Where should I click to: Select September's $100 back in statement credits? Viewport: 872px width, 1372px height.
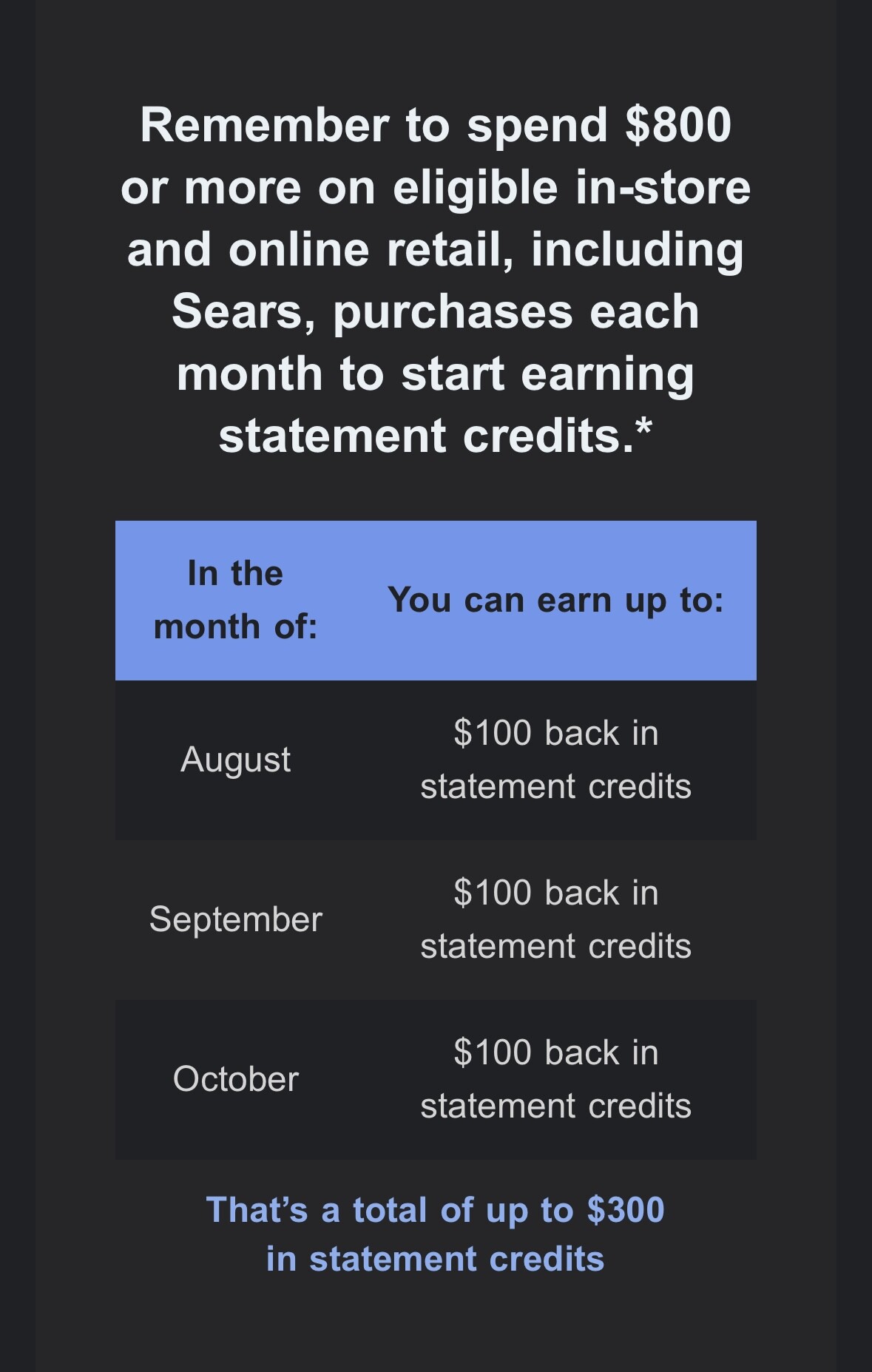[x=555, y=919]
